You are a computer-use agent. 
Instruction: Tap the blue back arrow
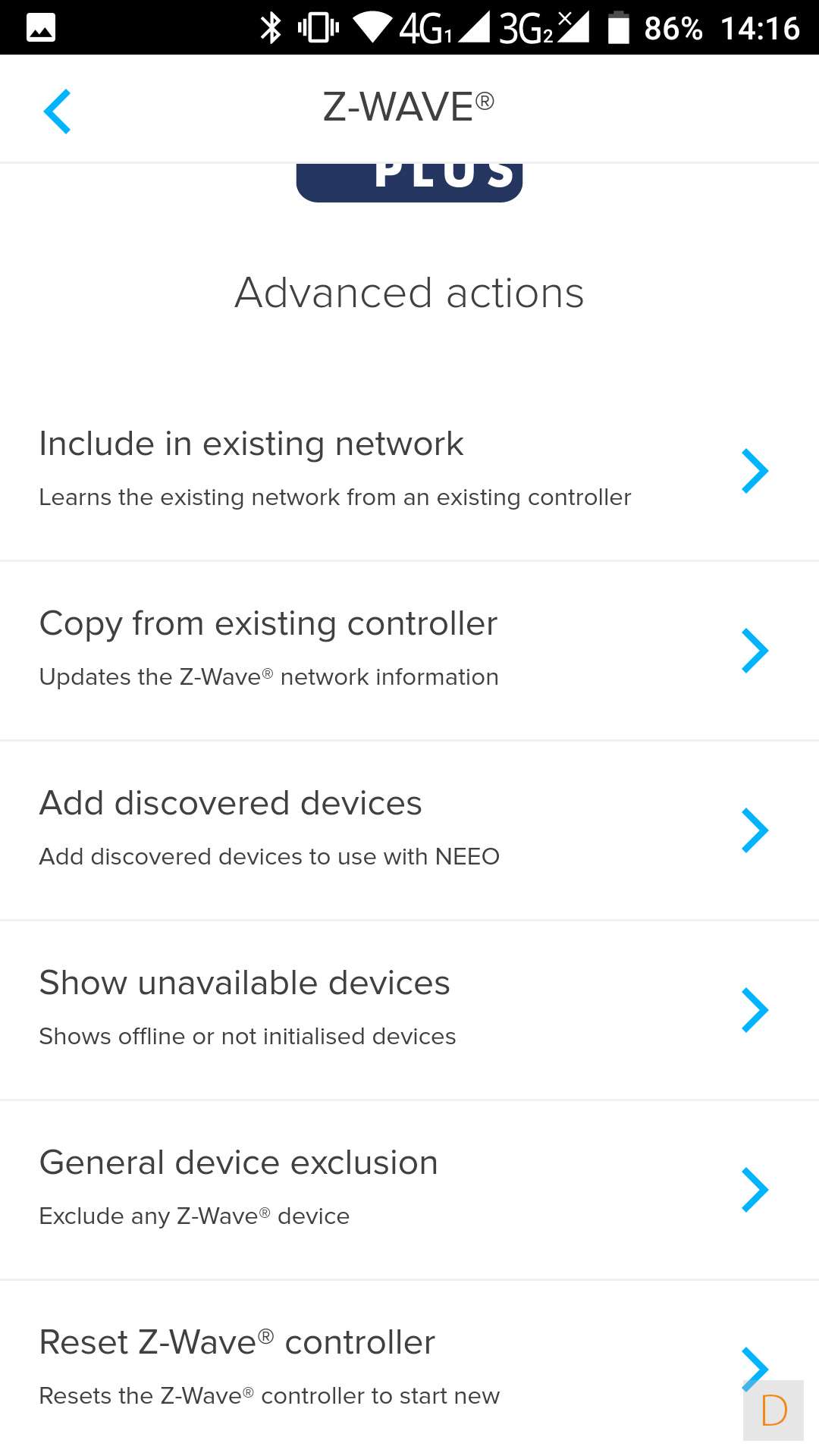[x=58, y=111]
